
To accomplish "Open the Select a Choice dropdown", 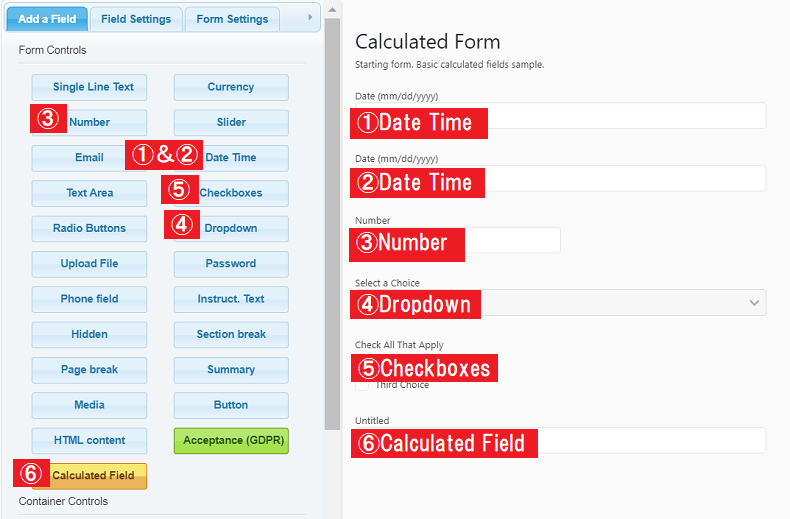I will coord(560,303).
